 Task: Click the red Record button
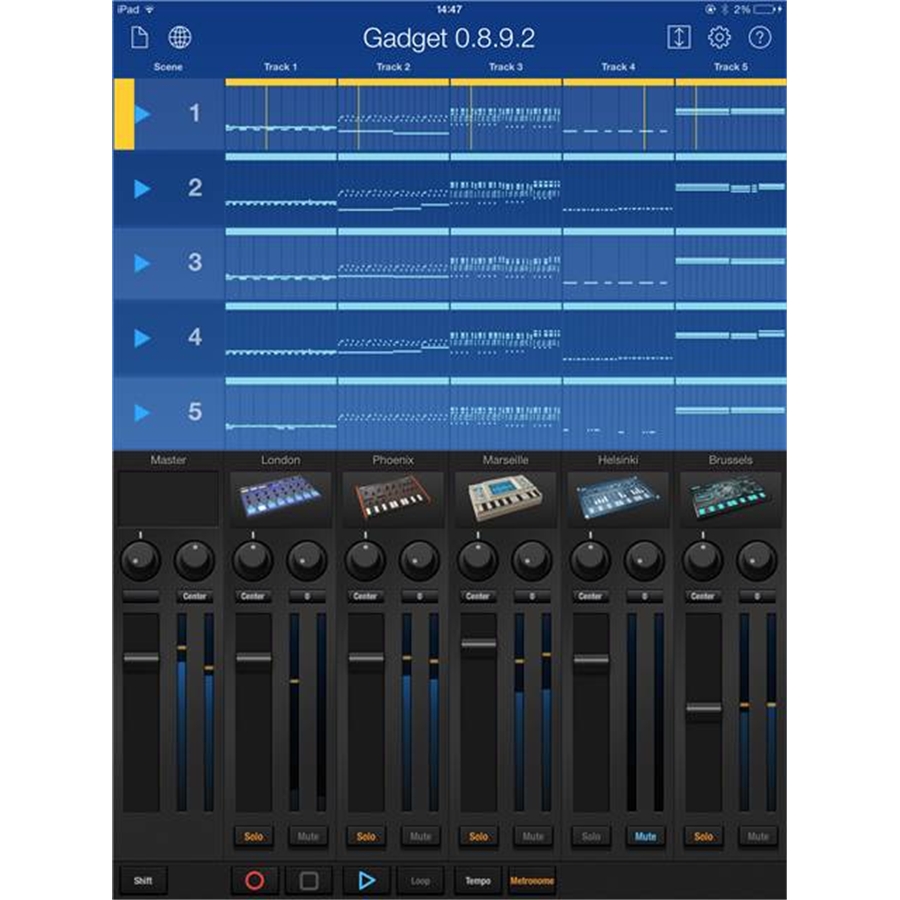(255, 880)
